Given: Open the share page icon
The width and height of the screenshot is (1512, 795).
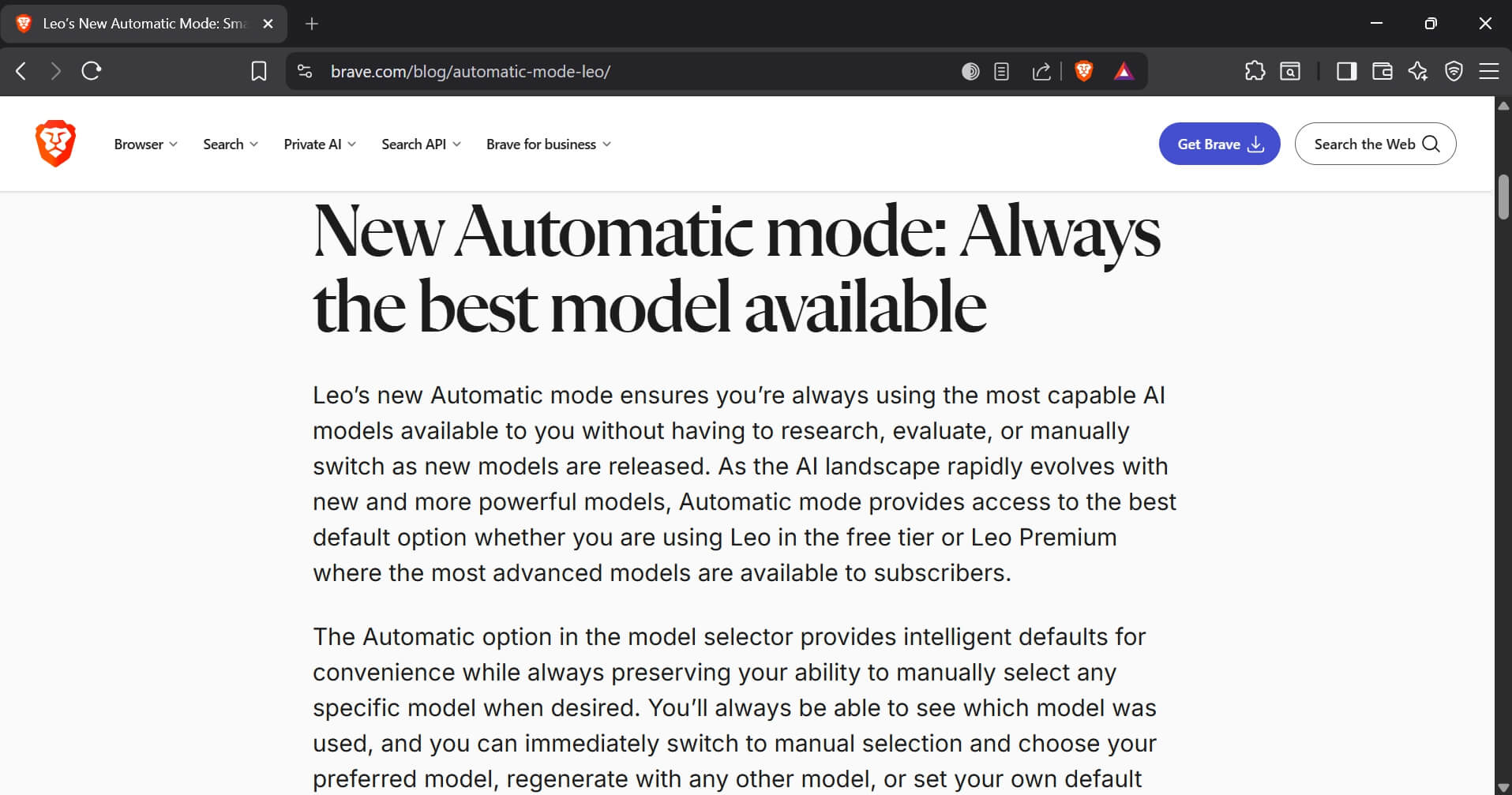Looking at the screenshot, I should [x=1042, y=71].
